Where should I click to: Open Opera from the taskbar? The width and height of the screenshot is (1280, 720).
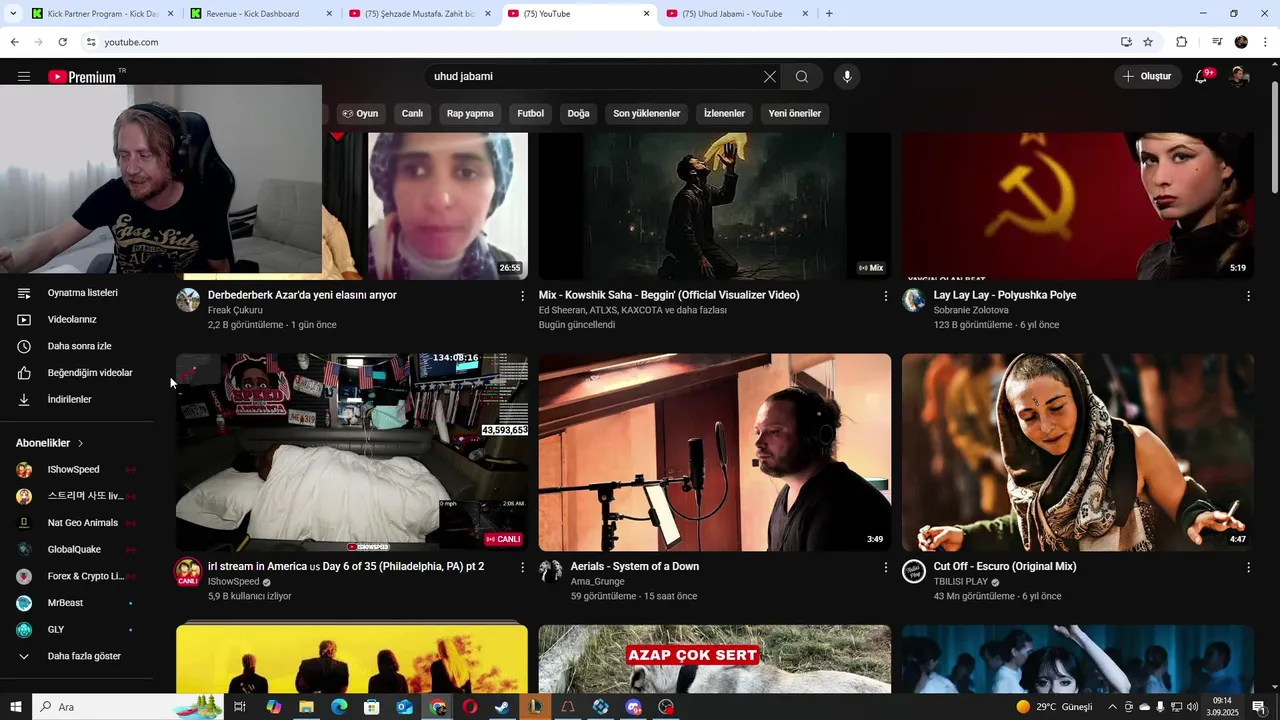tap(469, 707)
